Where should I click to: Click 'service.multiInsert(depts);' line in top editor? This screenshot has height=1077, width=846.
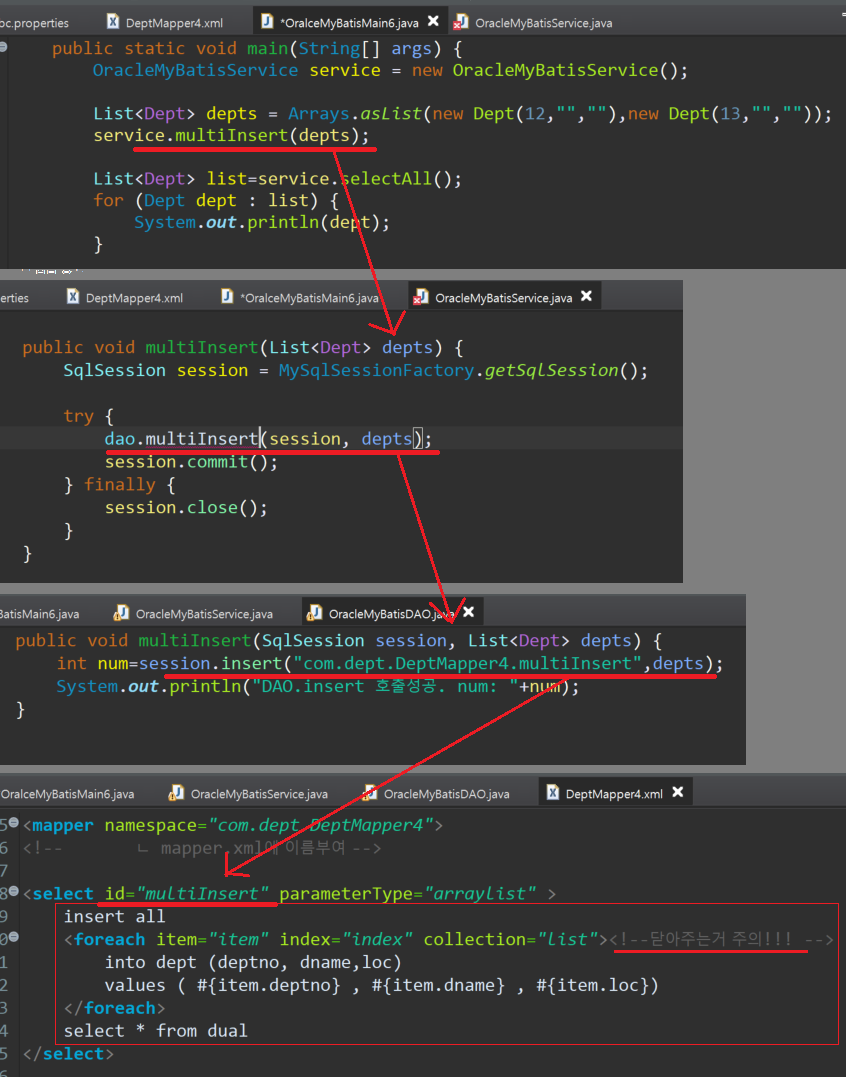pyautogui.click(x=231, y=136)
